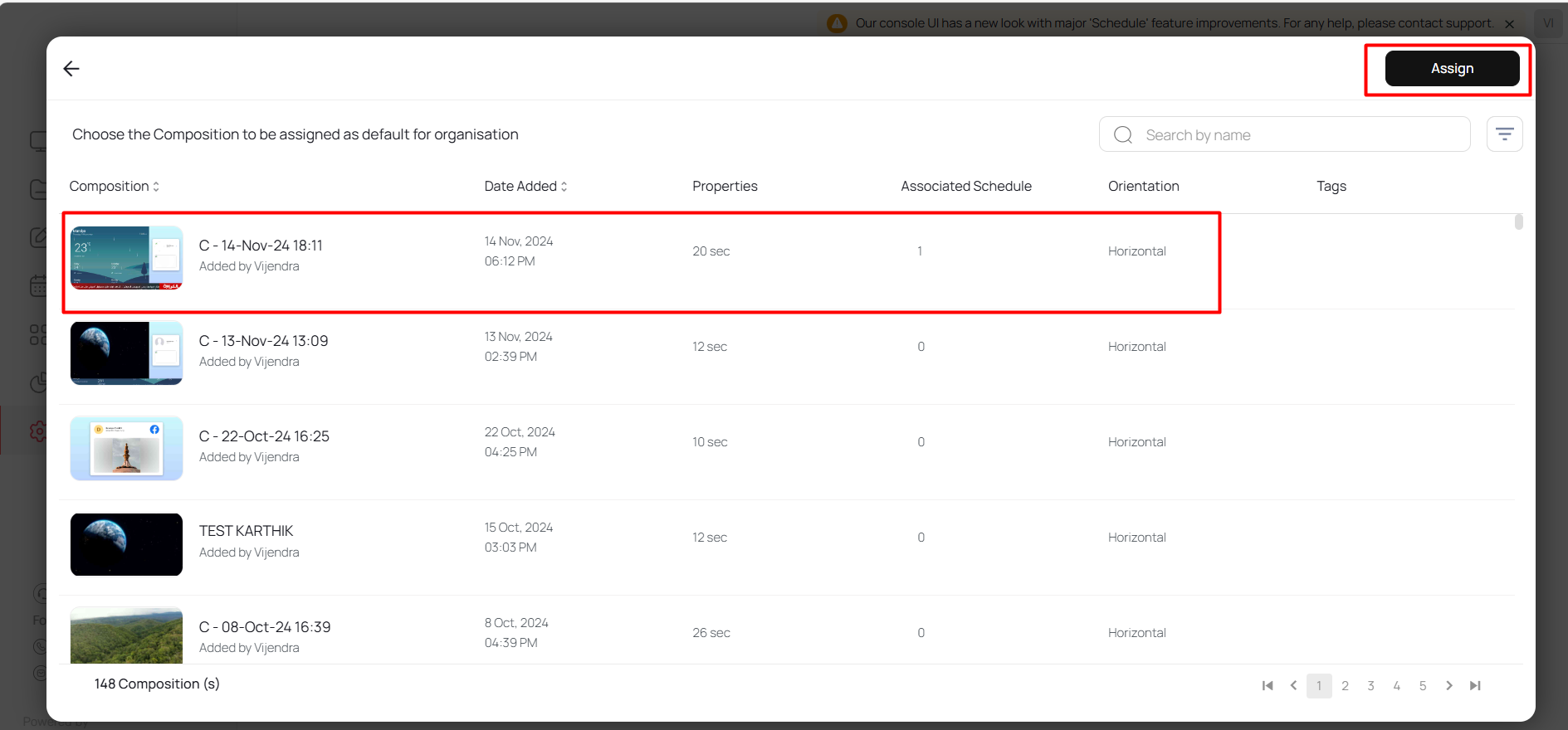Select the C - 14-Nov-24 18:11 composition thumbnail
Image resolution: width=1568 pixels, height=730 pixels.
point(126,258)
